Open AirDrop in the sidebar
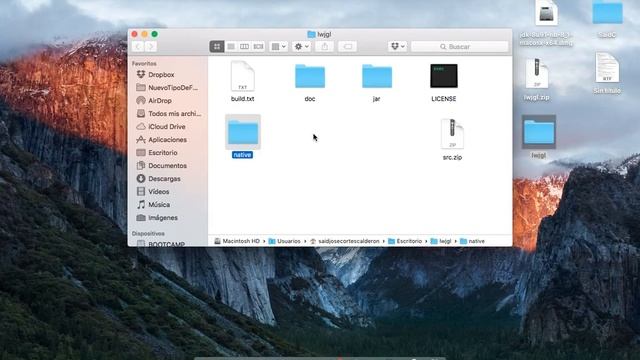 tap(160, 101)
